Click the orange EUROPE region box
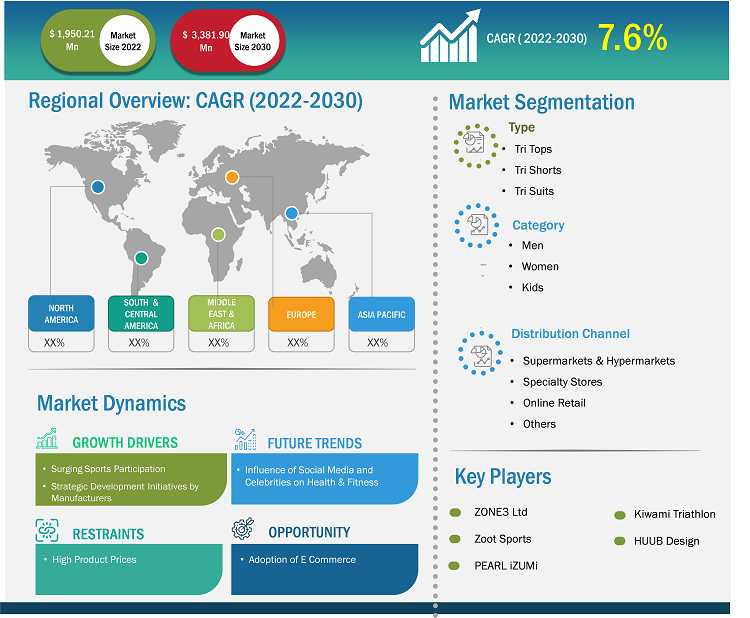 point(301,314)
